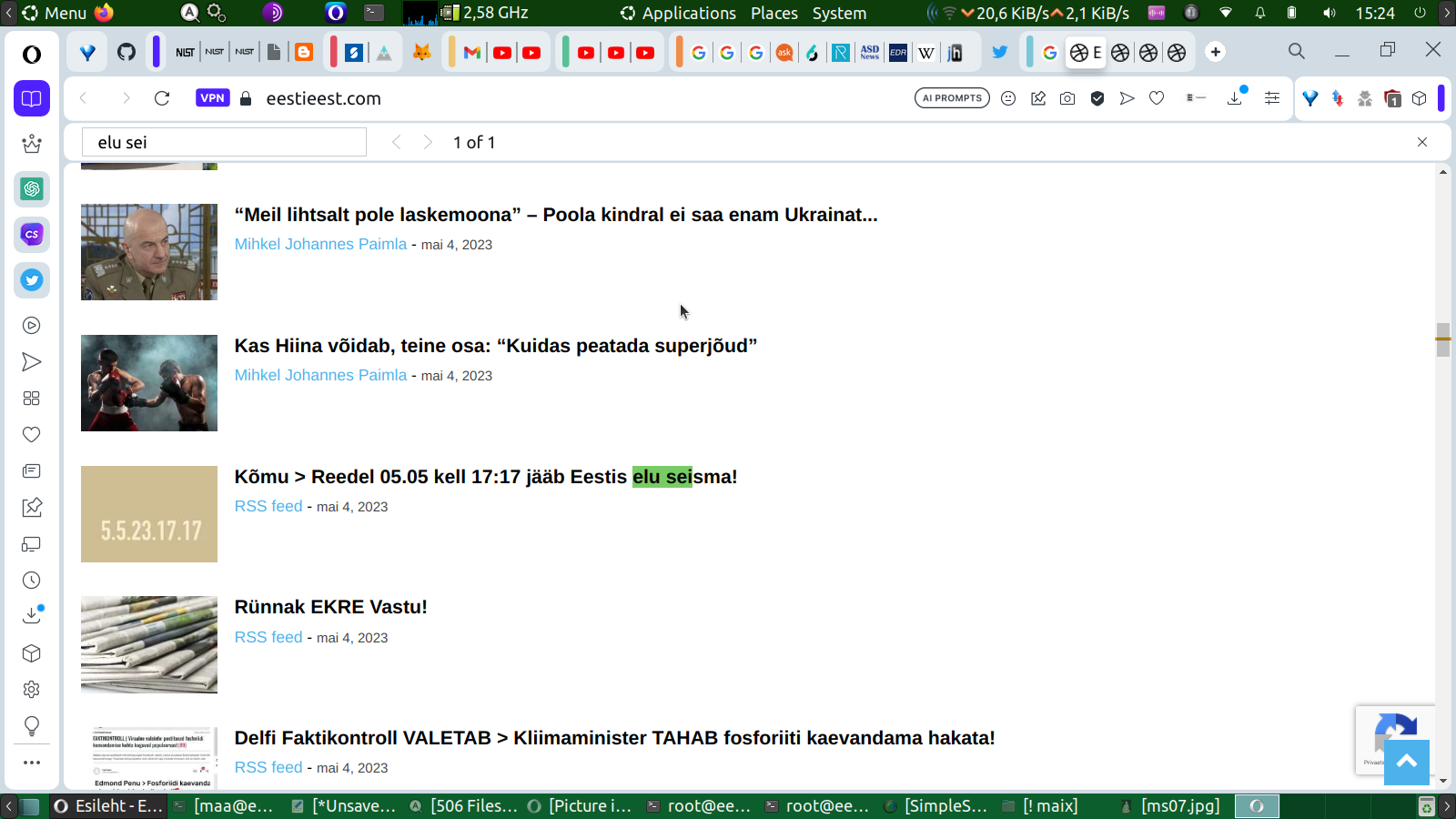Jump back to top with arrow button
This screenshot has width=1456, height=819.
click(1407, 762)
